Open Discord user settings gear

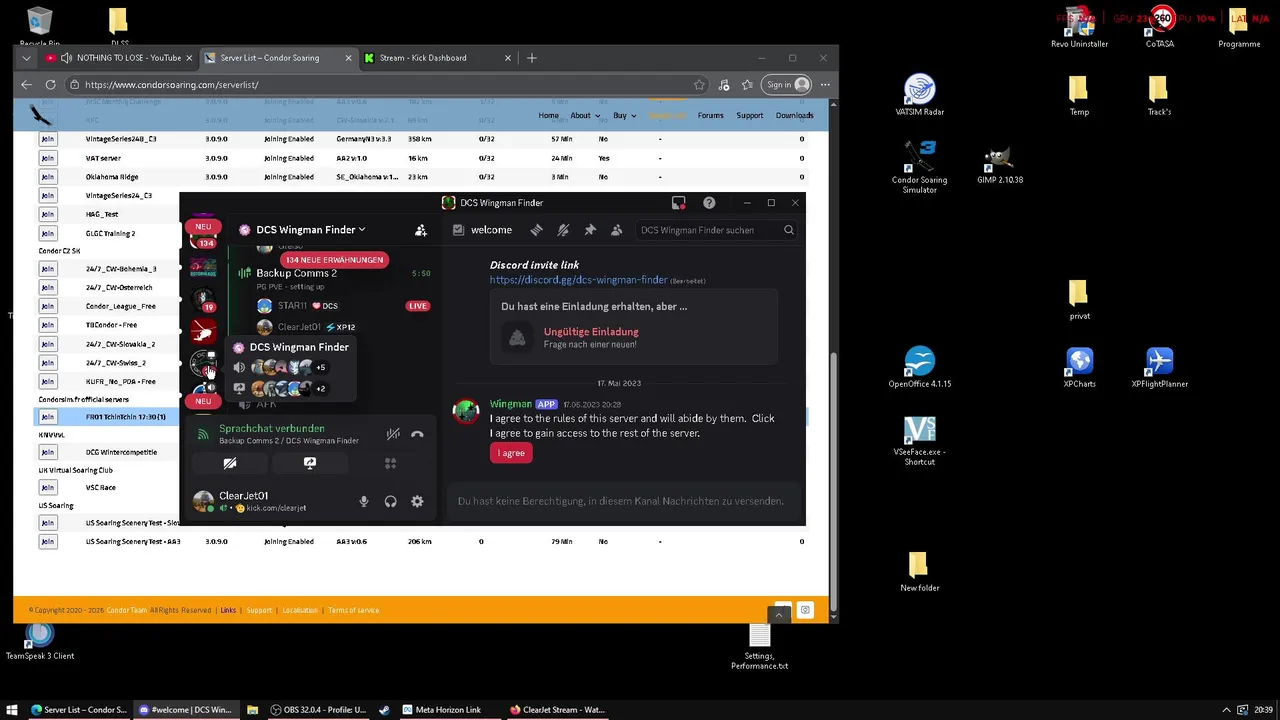click(417, 501)
